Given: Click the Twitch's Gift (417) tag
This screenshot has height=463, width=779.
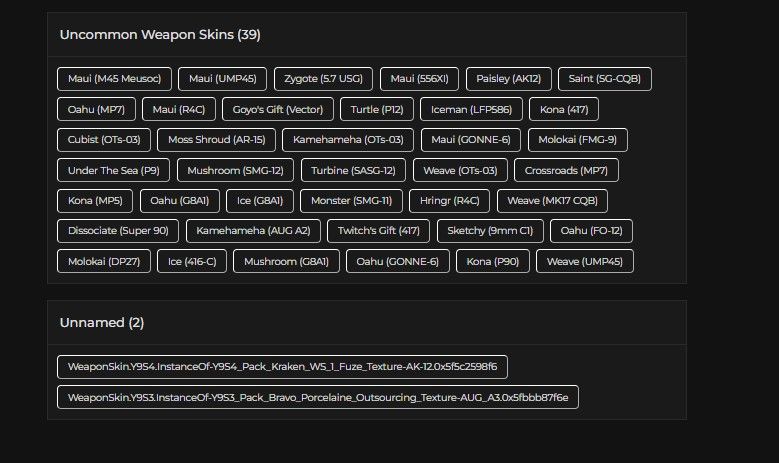Looking at the screenshot, I should pos(379,231).
